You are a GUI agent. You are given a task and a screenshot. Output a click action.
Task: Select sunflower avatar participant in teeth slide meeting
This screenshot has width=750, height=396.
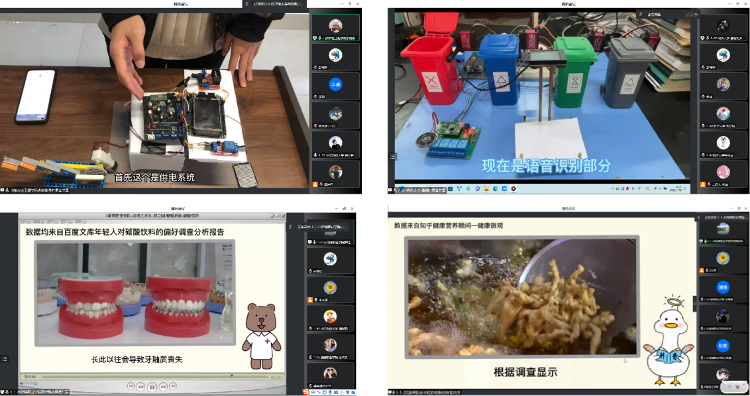(330, 287)
